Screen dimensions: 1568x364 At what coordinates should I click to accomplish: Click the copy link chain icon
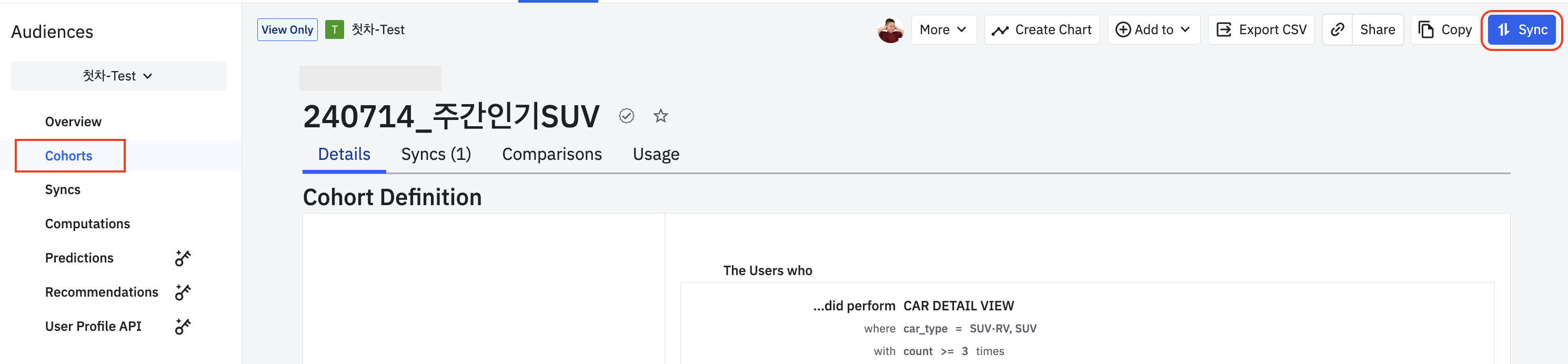click(x=1338, y=30)
